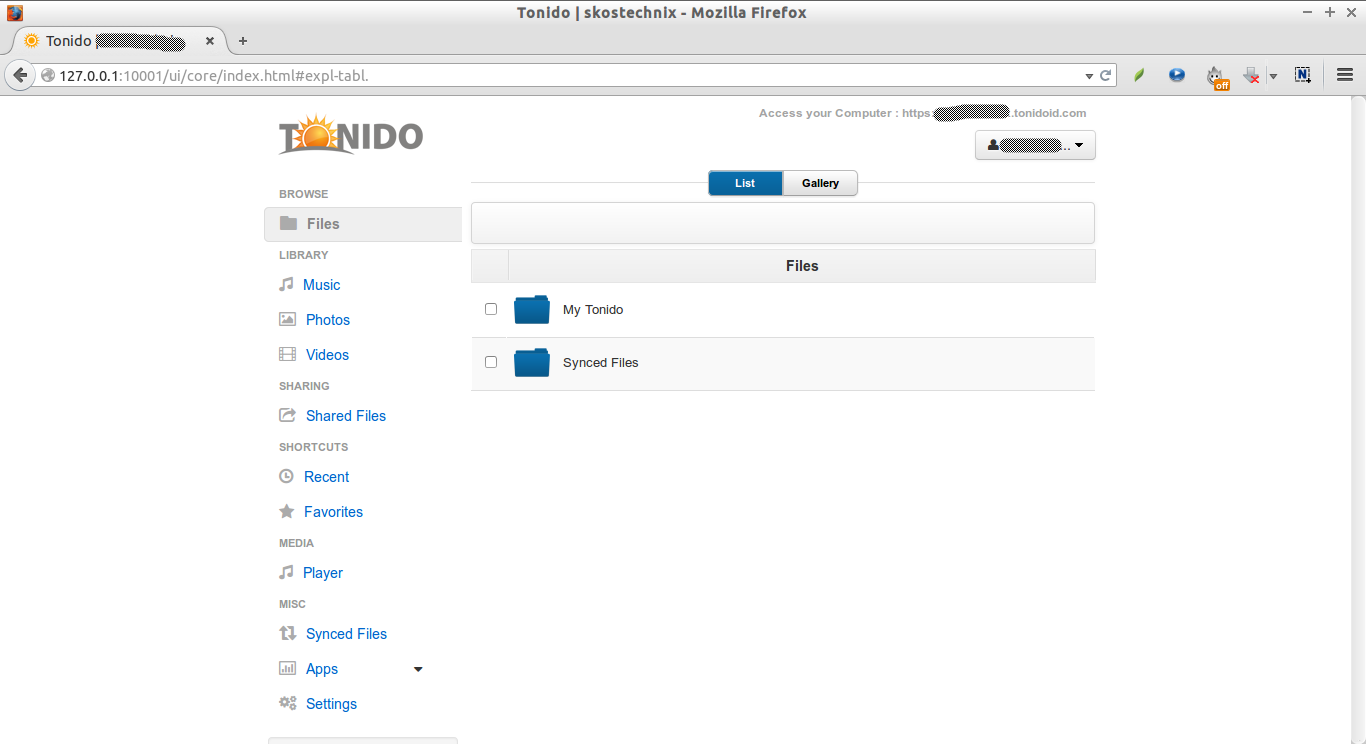Switch to Gallery view tab
The image size is (1366, 744).
820,183
